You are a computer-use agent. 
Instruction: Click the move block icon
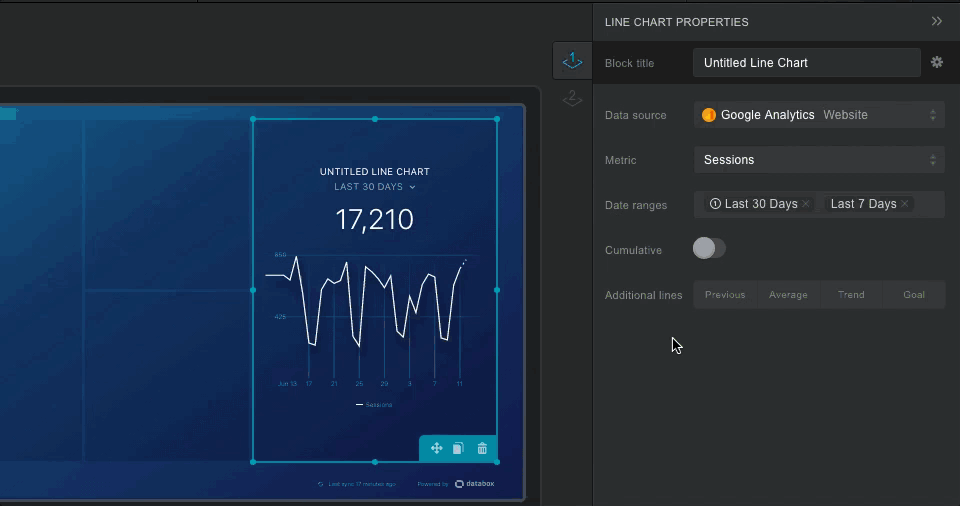point(436,449)
